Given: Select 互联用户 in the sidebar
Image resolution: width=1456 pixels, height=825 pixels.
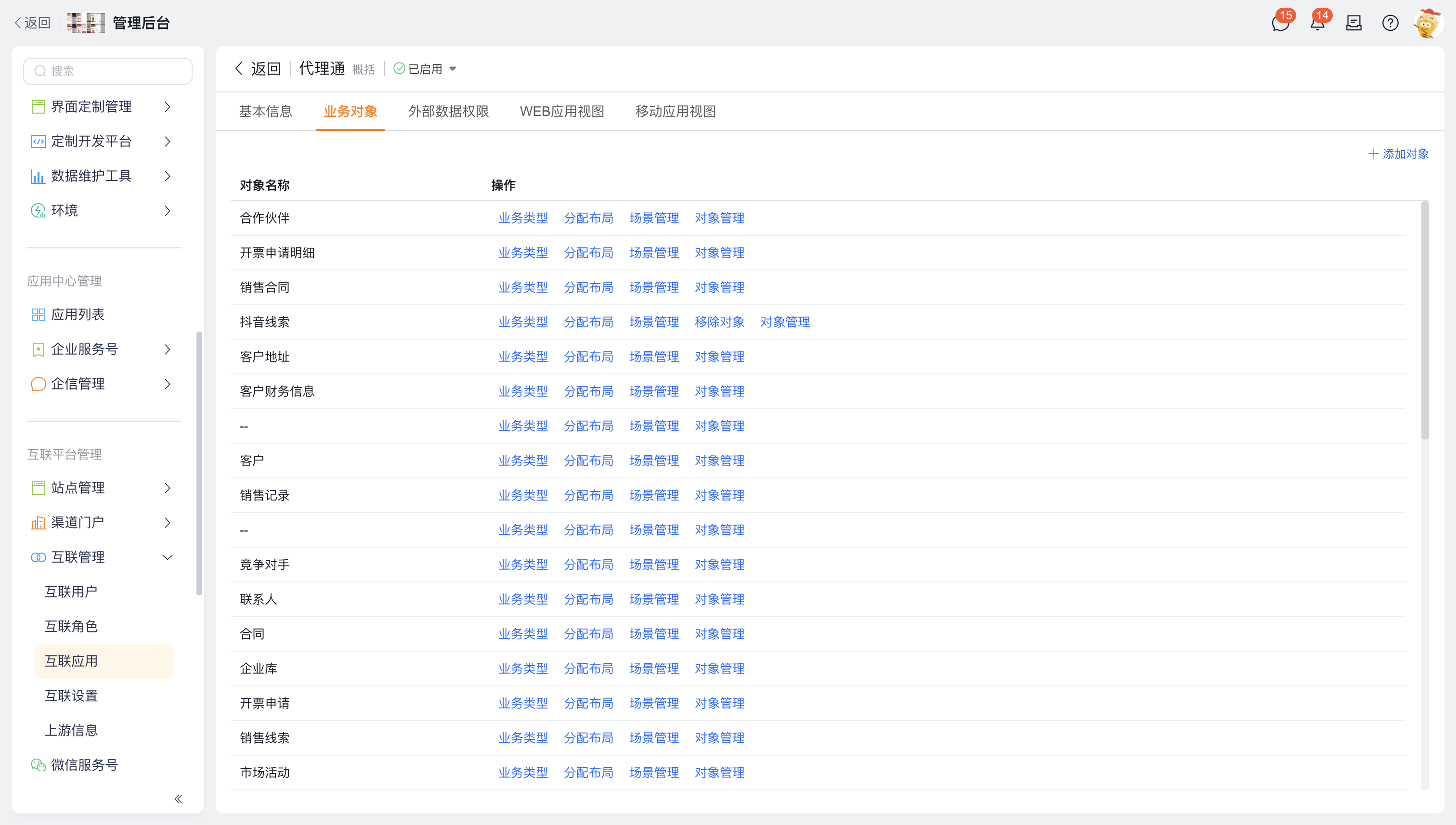Looking at the screenshot, I should [71, 592].
